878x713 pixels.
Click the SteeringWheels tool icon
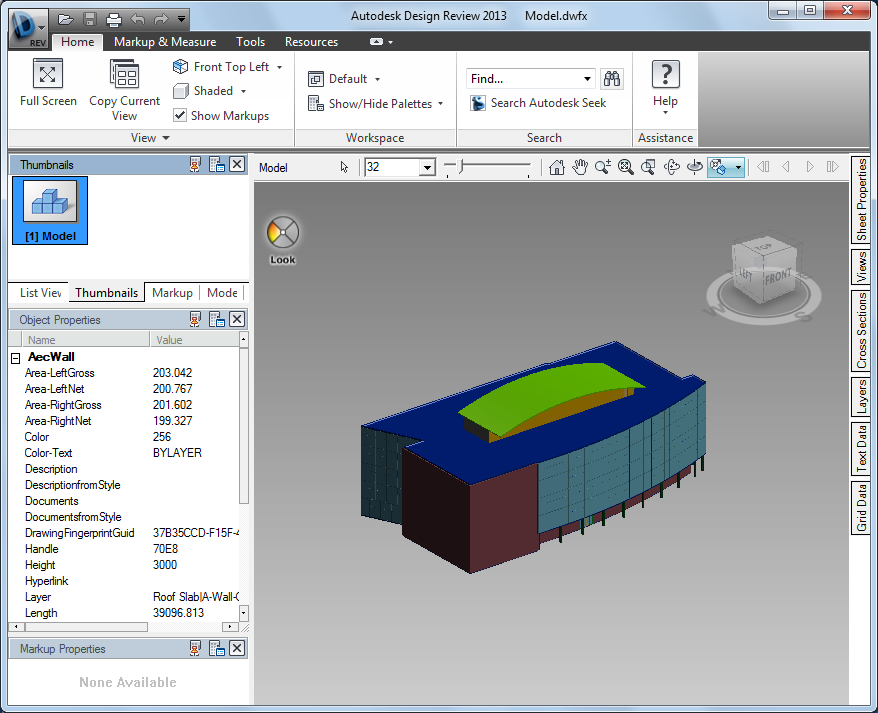pyautogui.click(x=718, y=167)
